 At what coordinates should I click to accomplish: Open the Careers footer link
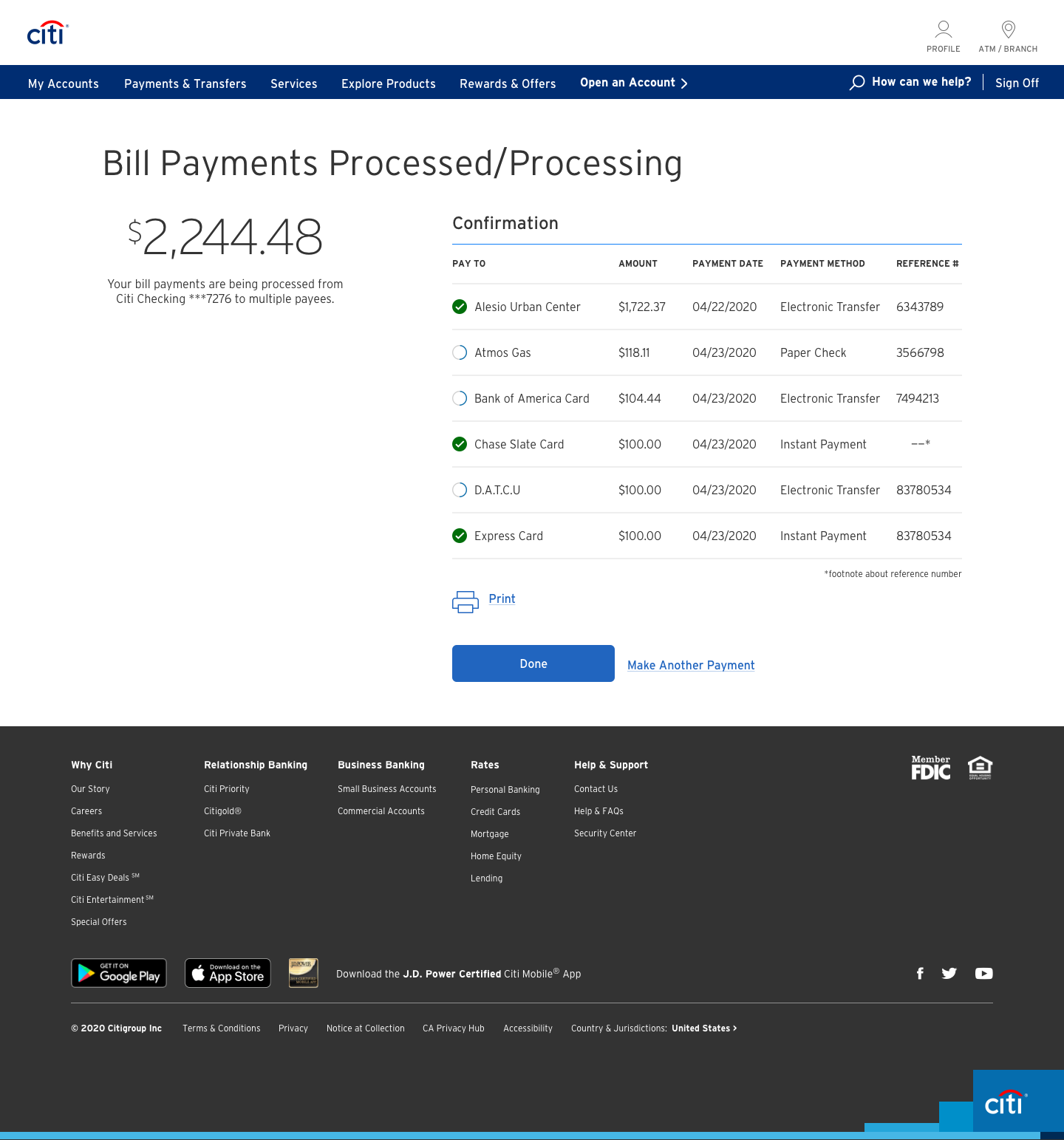click(x=86, y=810)
